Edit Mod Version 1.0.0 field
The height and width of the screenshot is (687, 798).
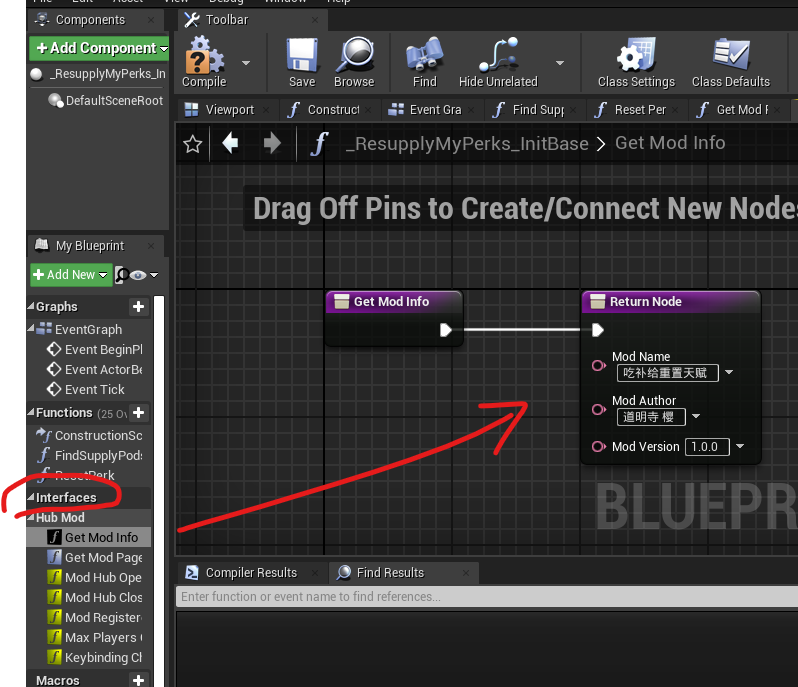pyautogui.click(x=707, y=447)
